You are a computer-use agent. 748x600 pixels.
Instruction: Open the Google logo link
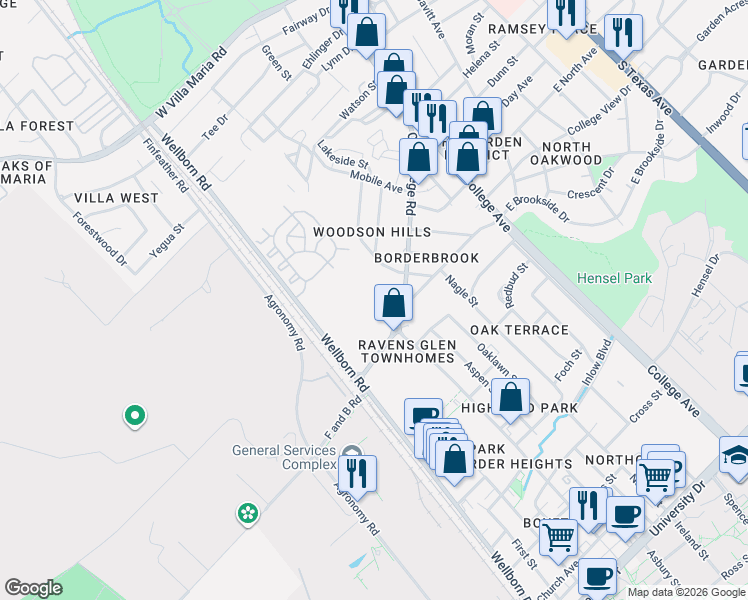[x=33, y=588]
